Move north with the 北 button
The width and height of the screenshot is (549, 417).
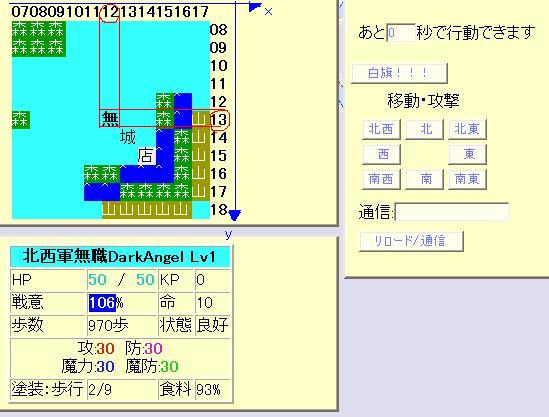coord(424,129)
